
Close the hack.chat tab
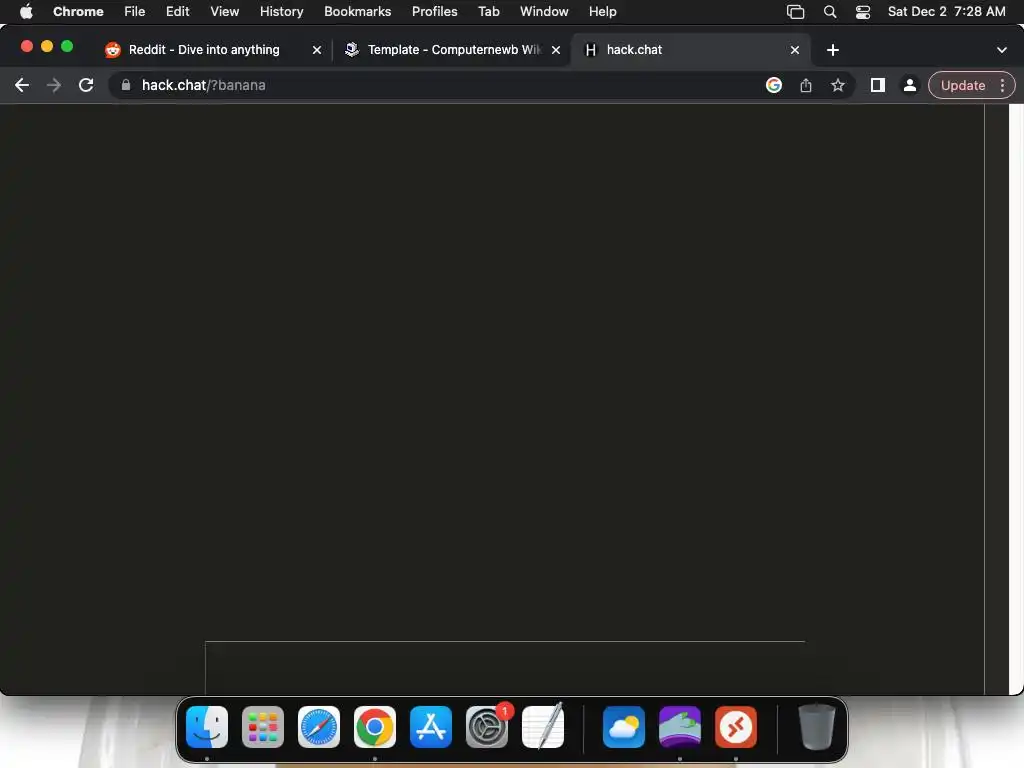click(795, 50)
